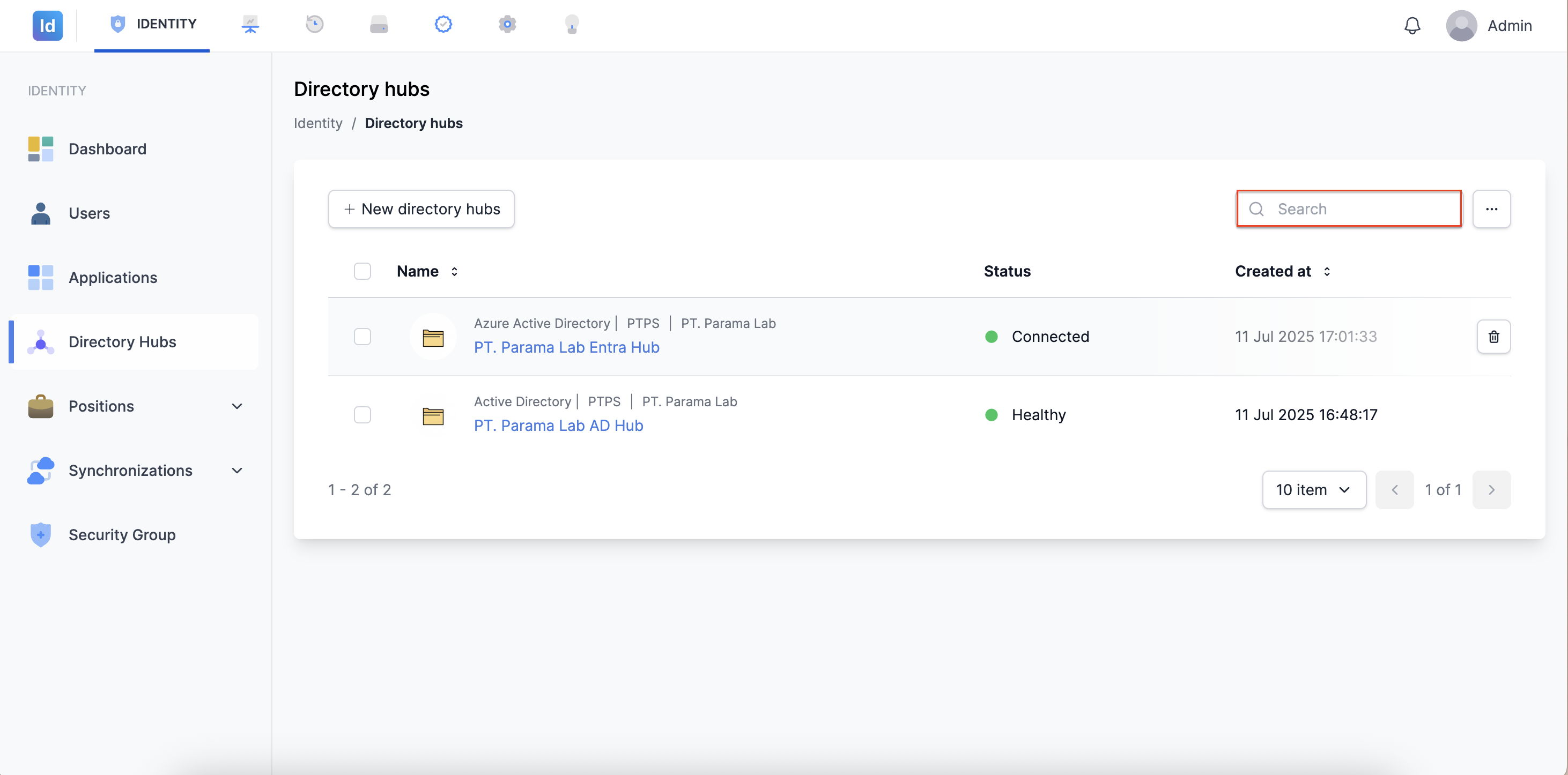Open the blue verified badge module icon
Image resolution: width=1568 pixels, height=775 pixels.
[x=443, y=24]
